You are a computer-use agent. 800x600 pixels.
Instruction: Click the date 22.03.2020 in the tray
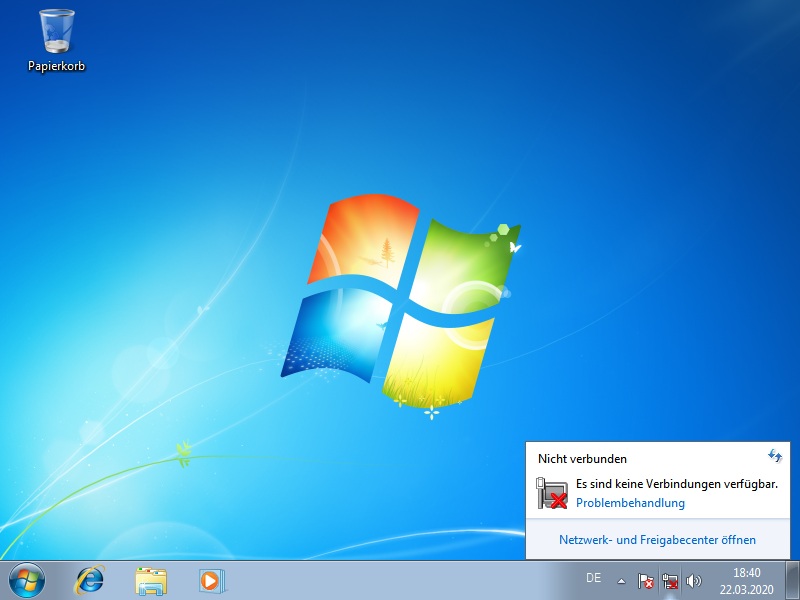[746, 590]
